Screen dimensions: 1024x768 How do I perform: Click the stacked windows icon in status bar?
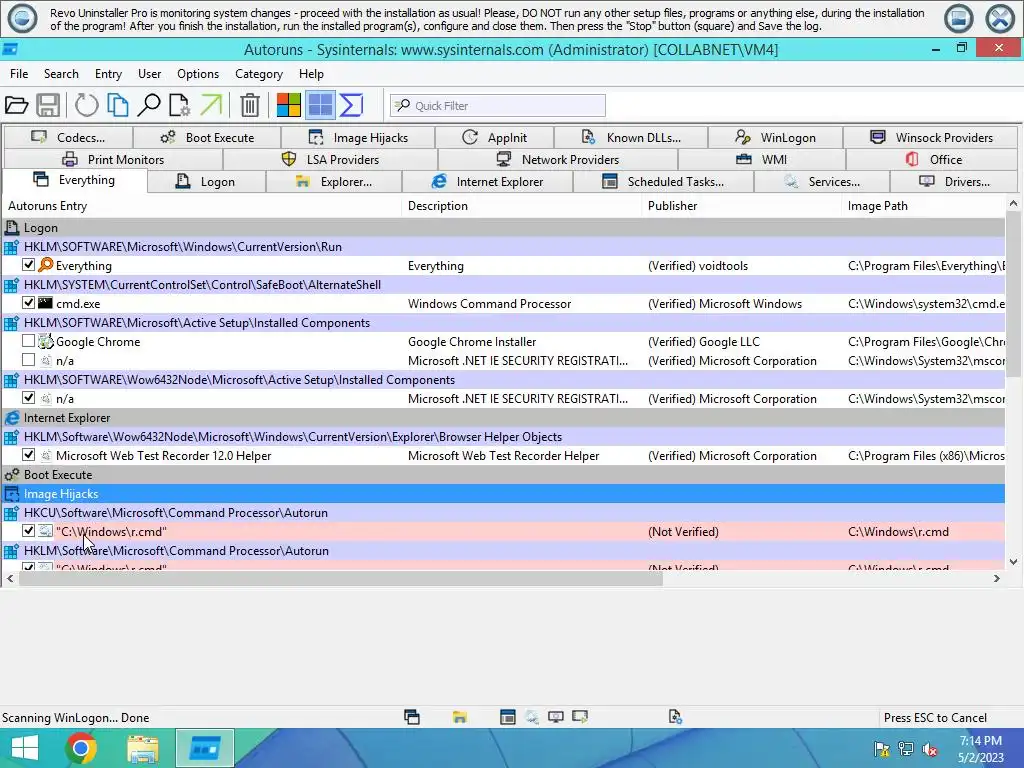click(412, 717)
